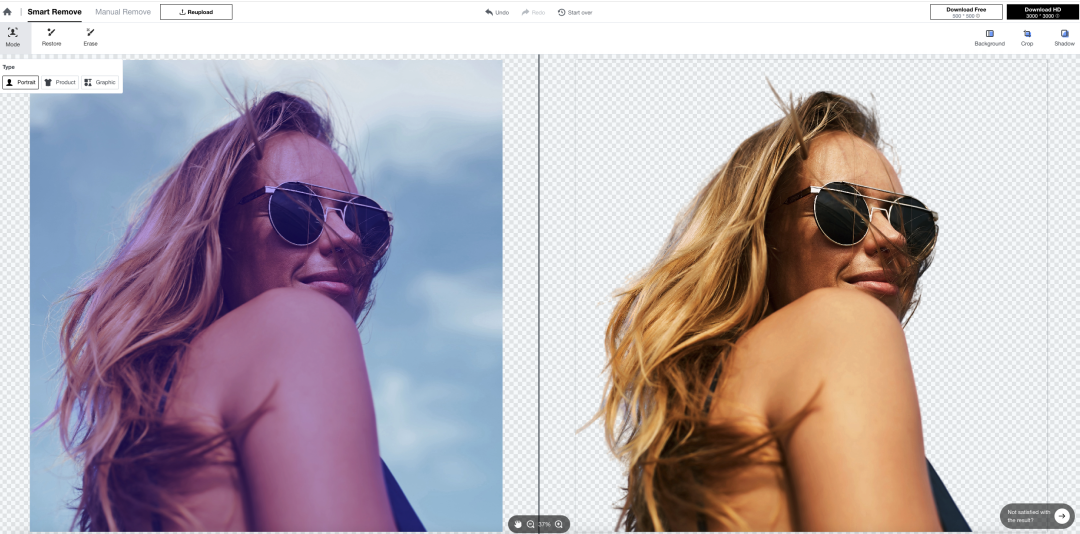The image size is (1080, 534).
Task: Undo the last action
Action: tap(497, 12)
